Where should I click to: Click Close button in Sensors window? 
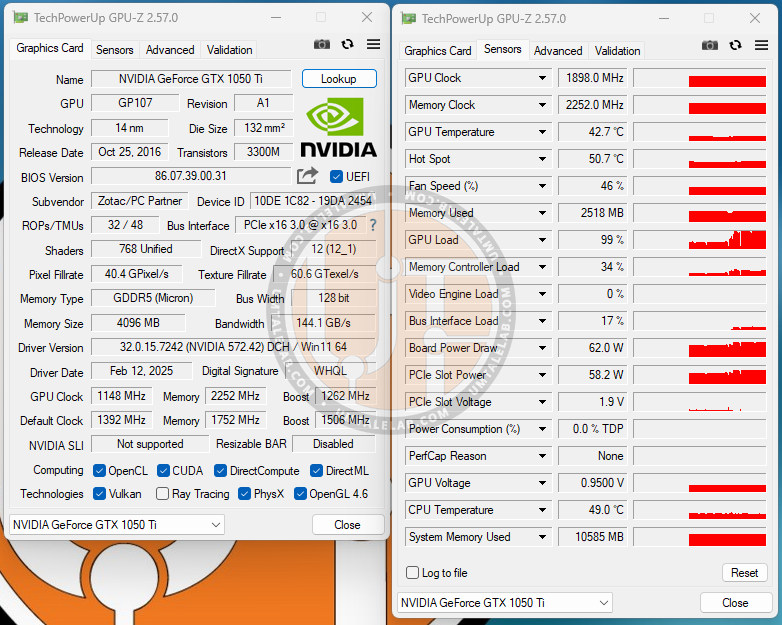(x=735, y=603)
